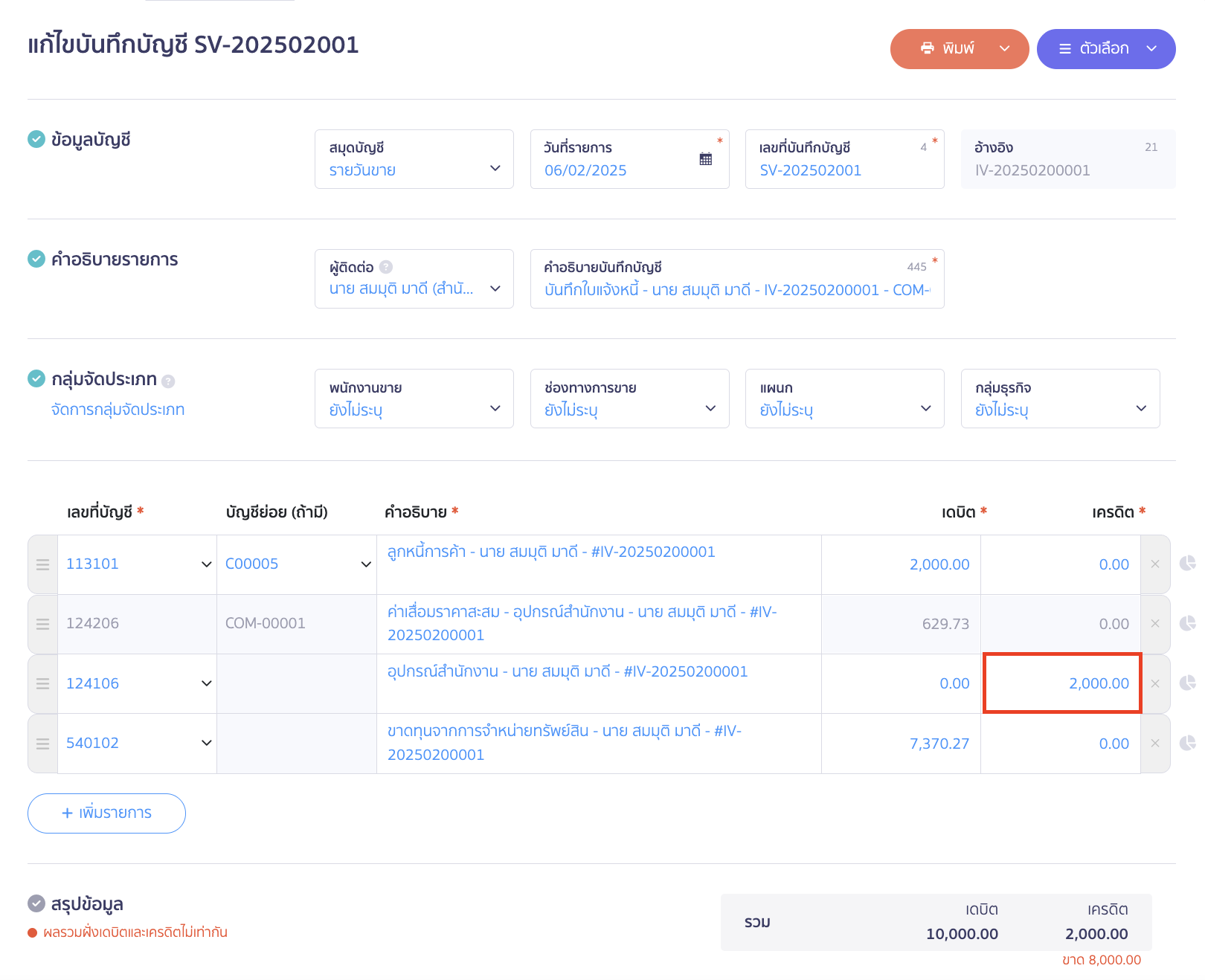
Task: Click the pie chart icon for row 540102
Action: pos(1187,743)
